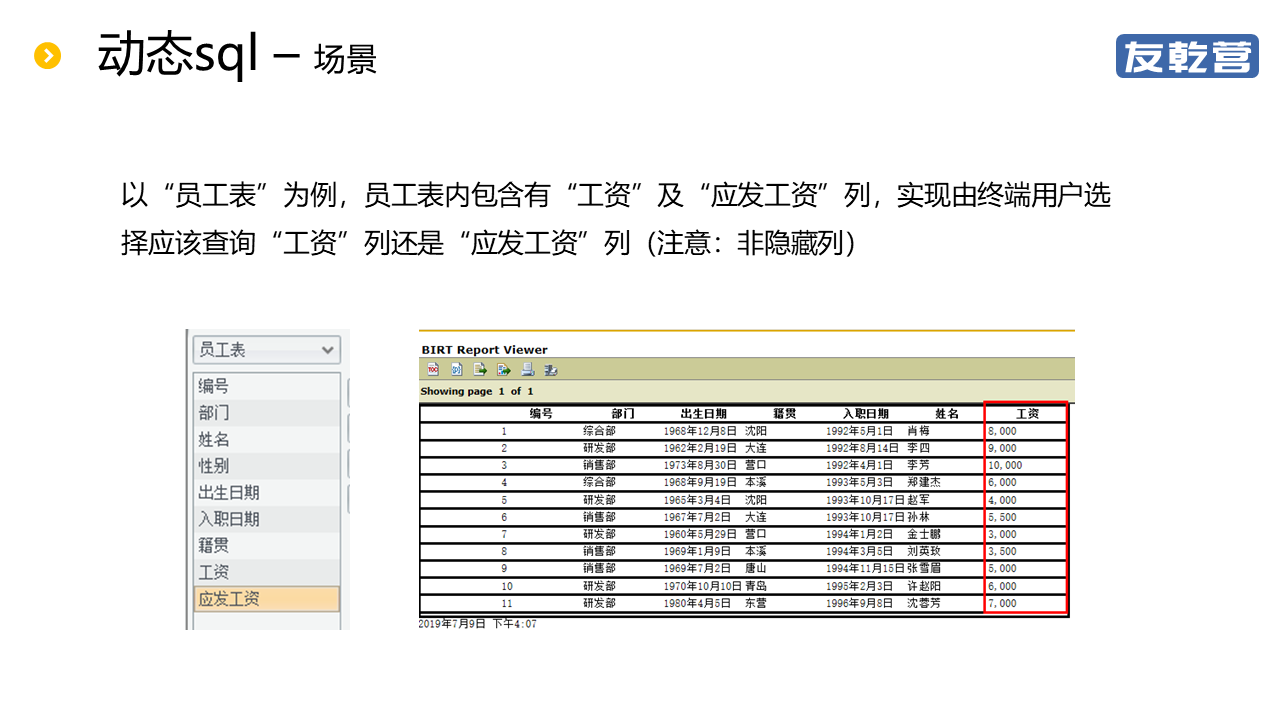Screen dimensions: 1280x720
Task: Click the 出生日期 column header in report
Action: click(704, 413)
